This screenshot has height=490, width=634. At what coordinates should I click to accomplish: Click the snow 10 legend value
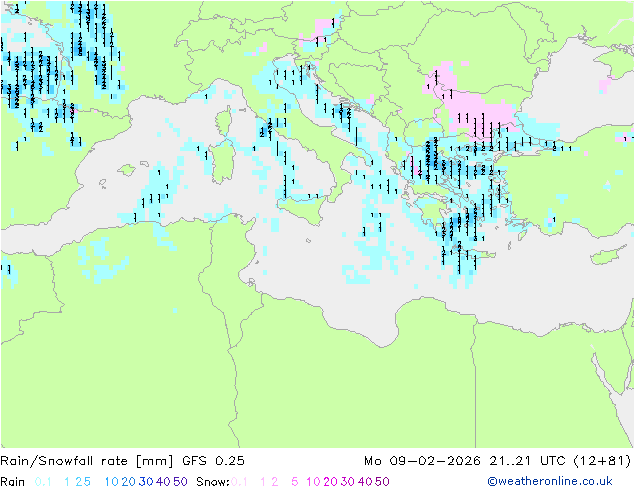click(313, 482)
